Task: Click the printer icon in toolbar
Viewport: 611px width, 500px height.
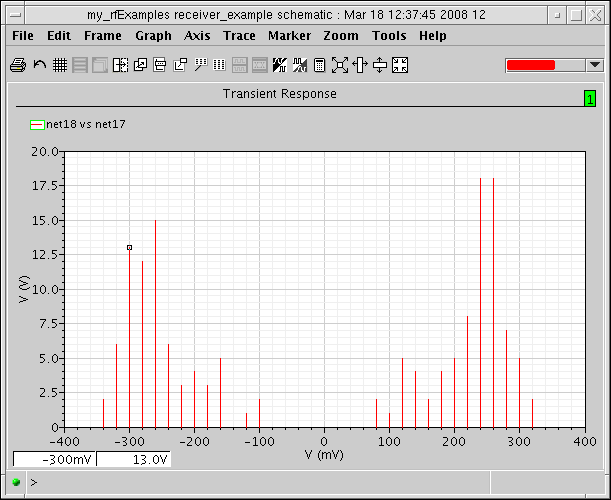Action: [x=17, y=65]
